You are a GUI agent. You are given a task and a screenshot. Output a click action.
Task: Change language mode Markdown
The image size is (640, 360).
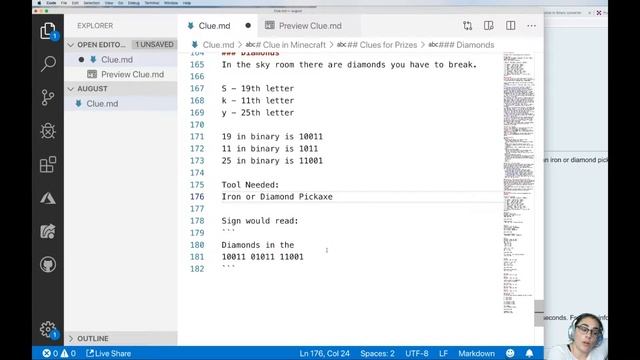476,353
